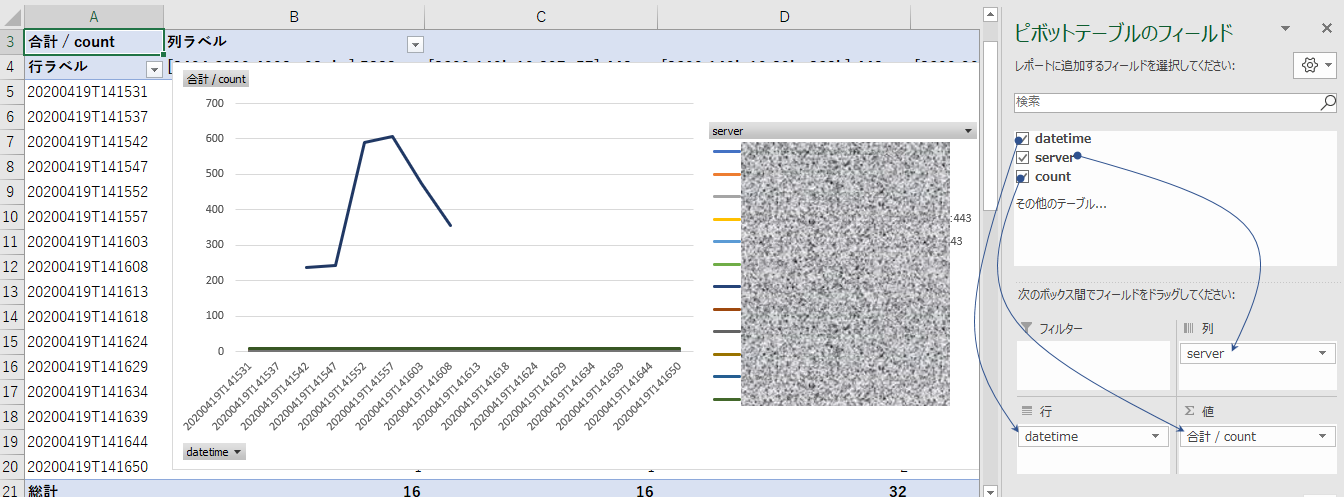Select cell 20200419T141629 in column A

[x=94, y=367]
